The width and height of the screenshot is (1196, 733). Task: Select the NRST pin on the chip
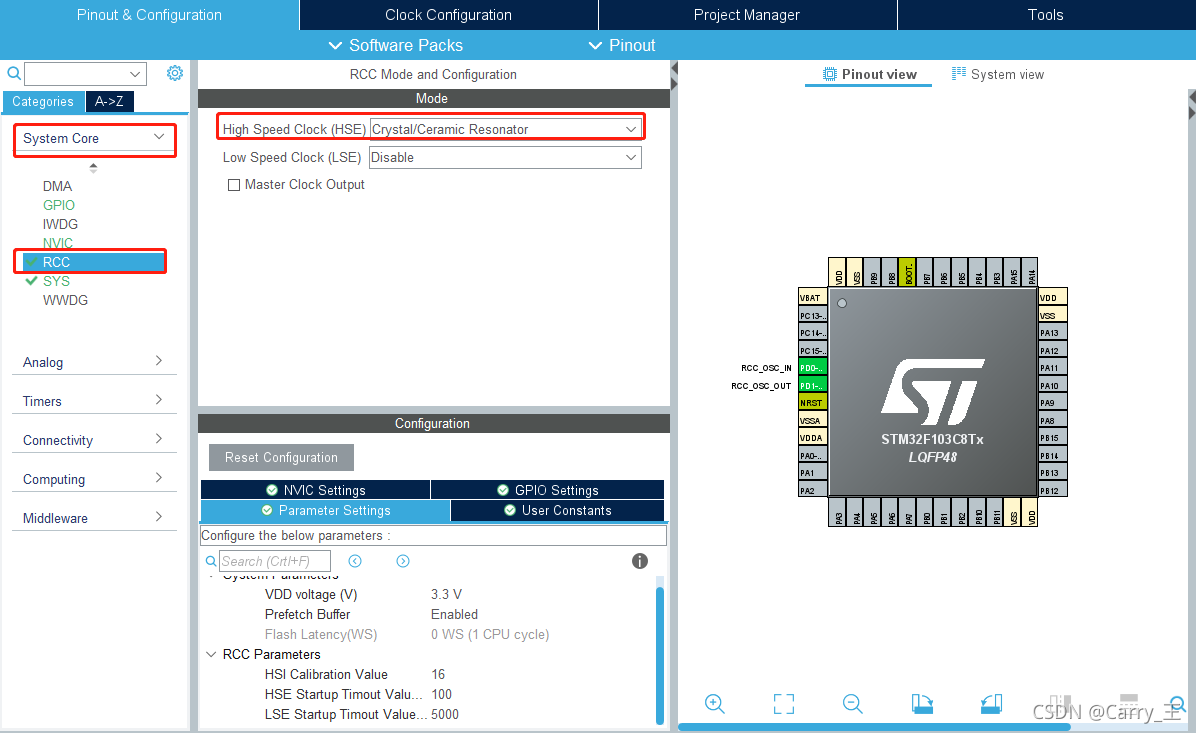[812, 403]
